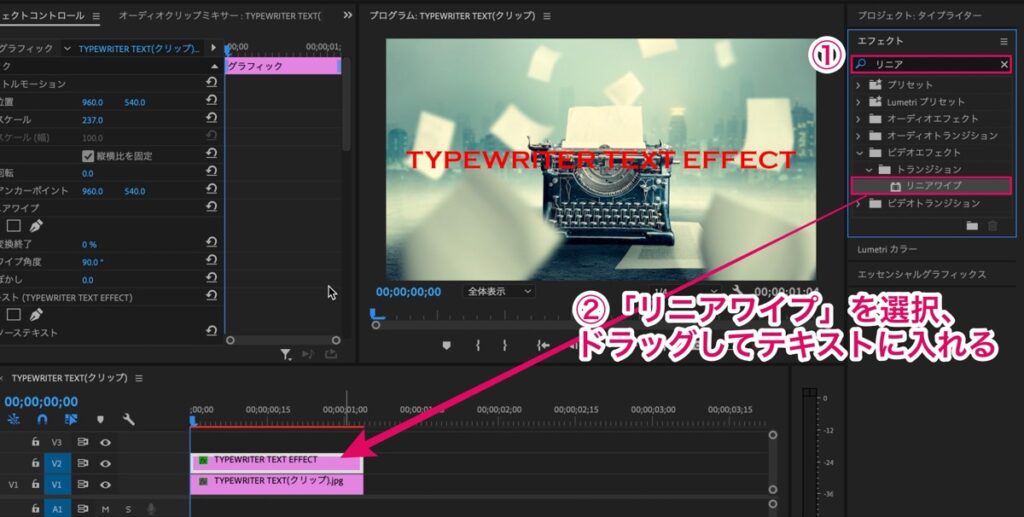Viewport: 1024px width, 517px height.
Task: Collapse the トランジション subfolder
Action: [869, 170]
